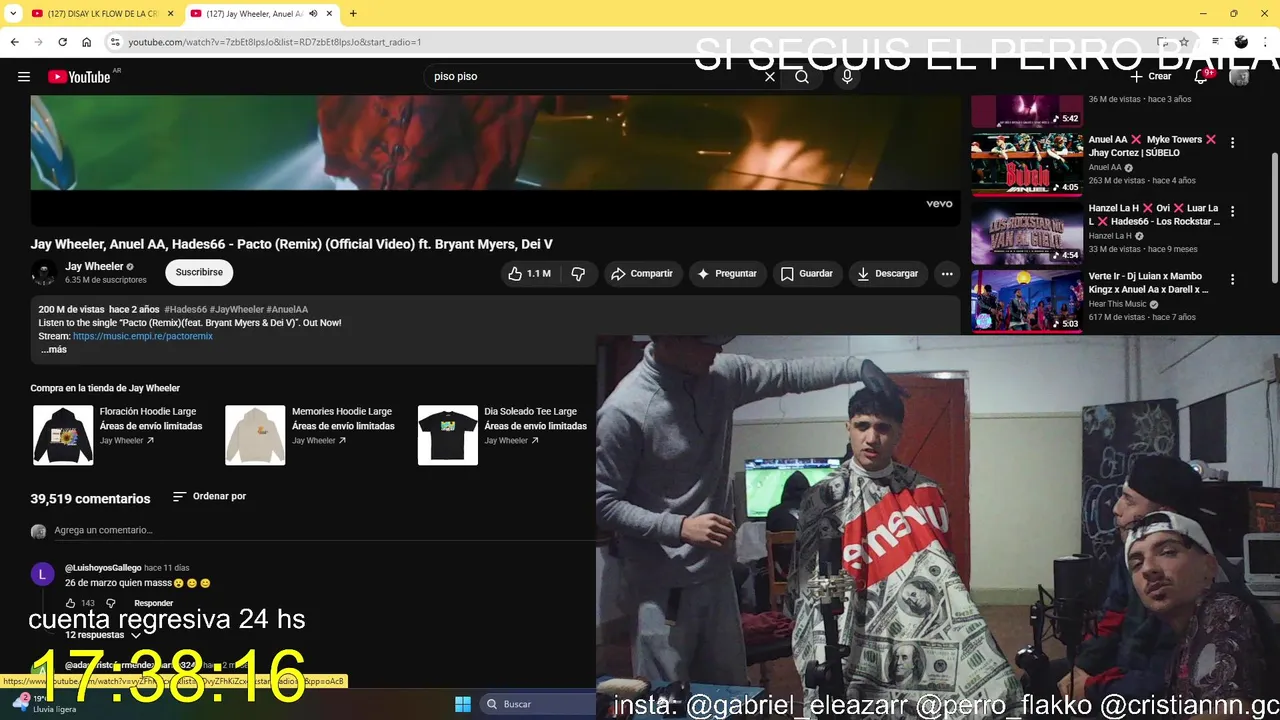1280x720 pixels.
Task: Click the search magnifier button
Action: [x=802, y=77]
